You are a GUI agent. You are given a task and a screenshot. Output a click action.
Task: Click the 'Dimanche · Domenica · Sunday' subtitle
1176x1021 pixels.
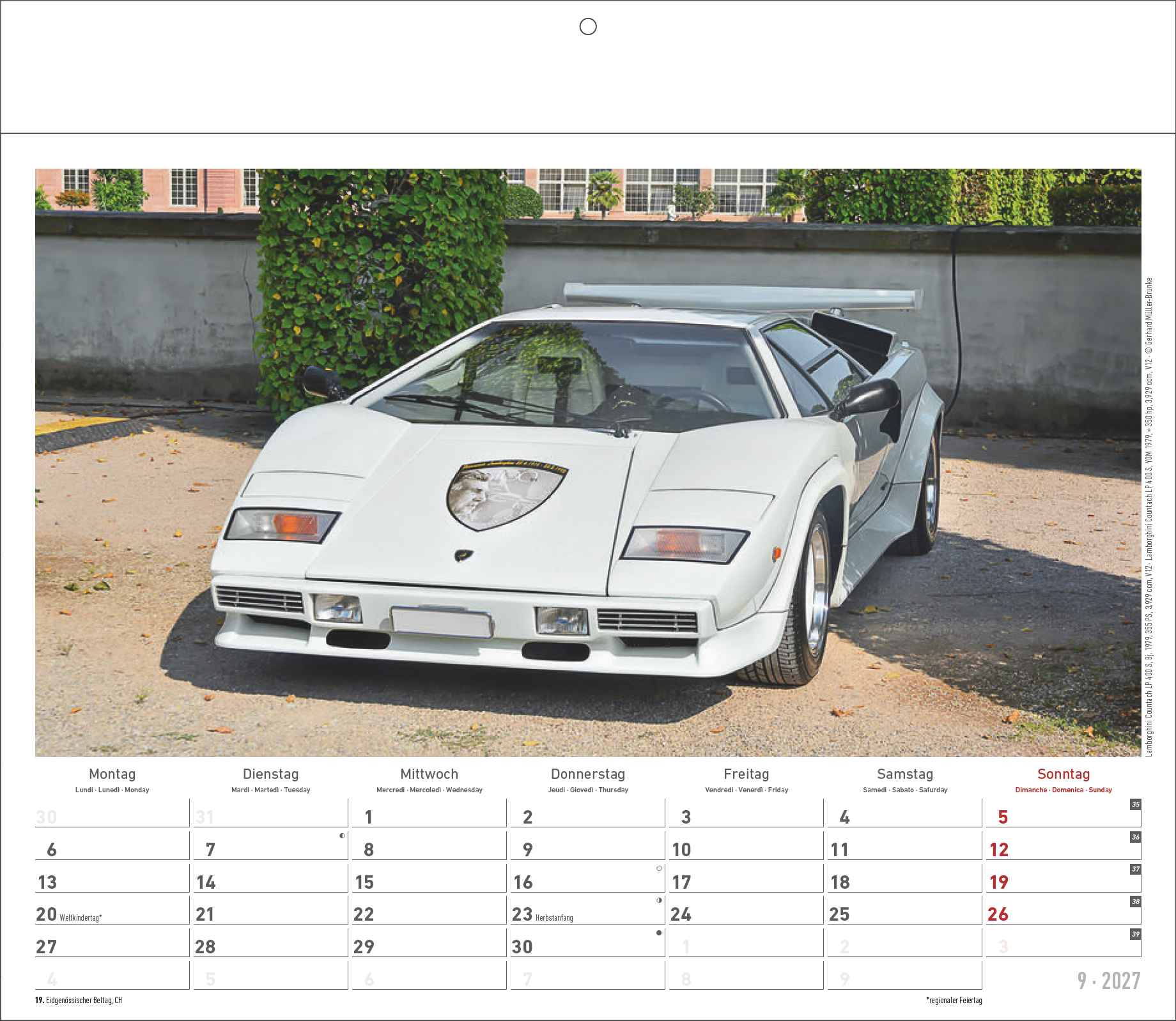[x=1064, y=790]
